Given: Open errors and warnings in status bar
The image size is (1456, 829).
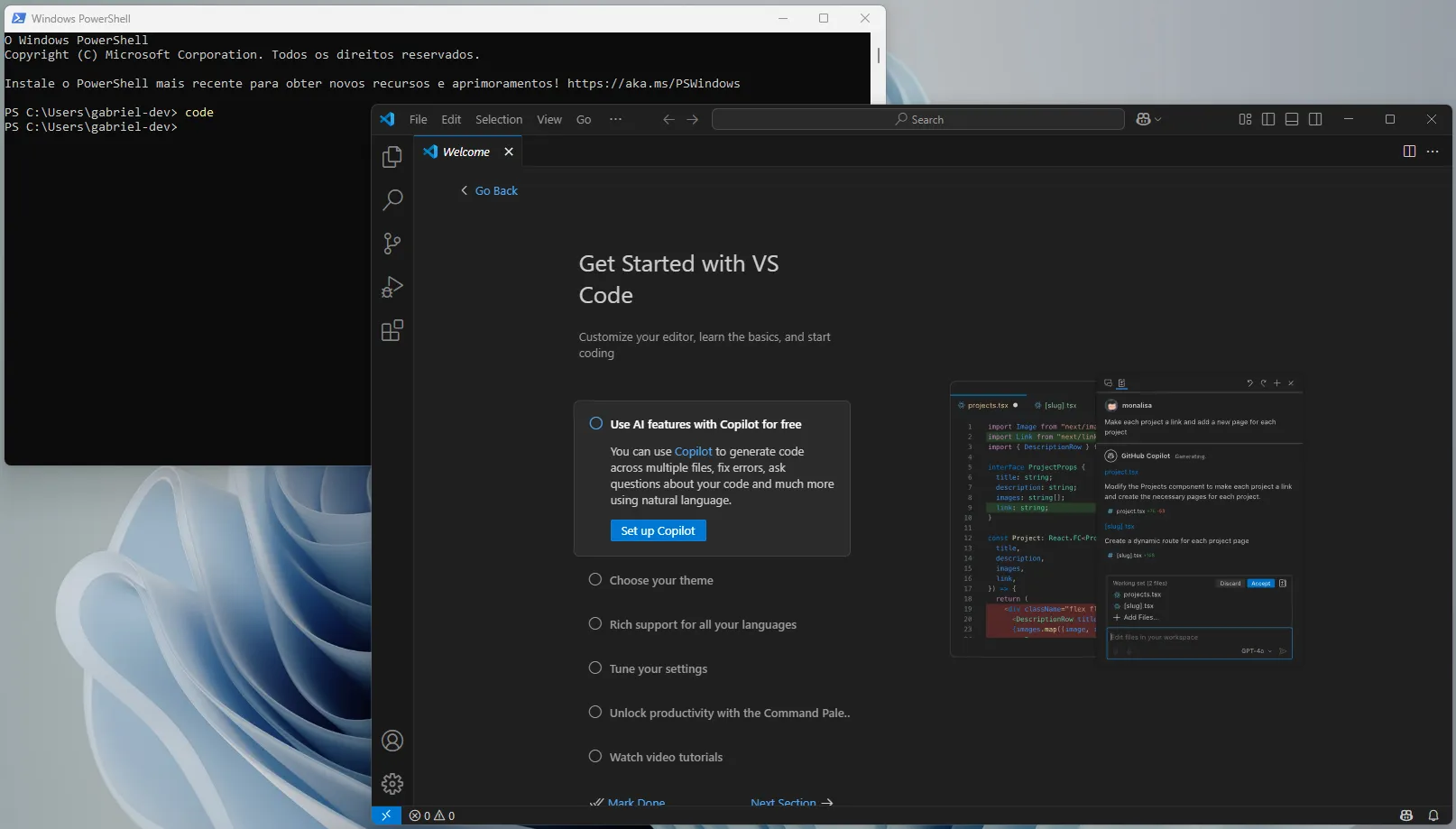Looking at the screenshot, I should pos(432,815).
